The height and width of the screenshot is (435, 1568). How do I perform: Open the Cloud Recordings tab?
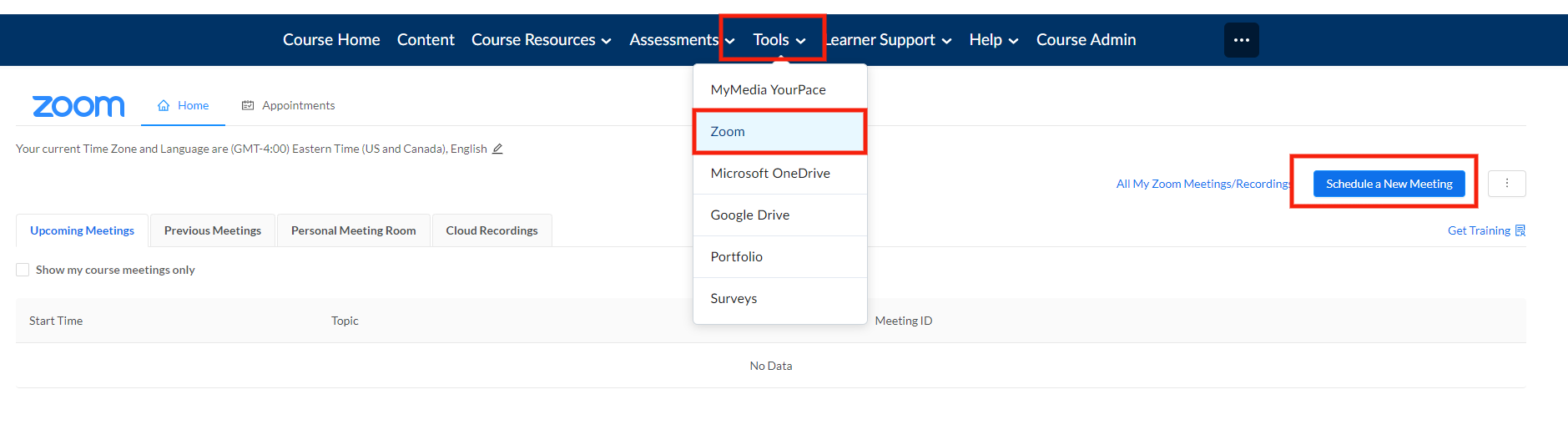(x=492, y=230)
